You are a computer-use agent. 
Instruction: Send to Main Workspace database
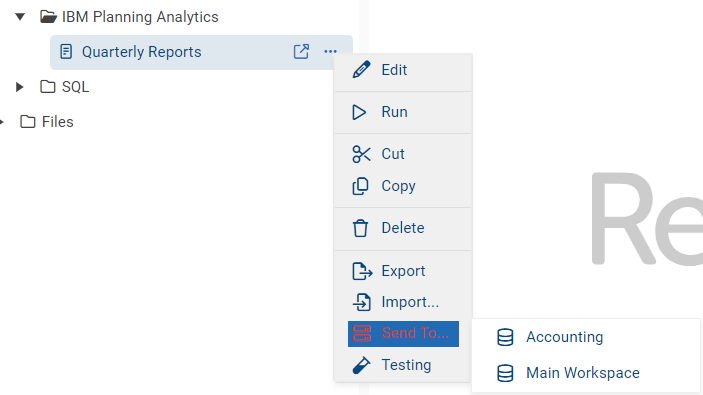pyautogui.click(x=586, y=373)
